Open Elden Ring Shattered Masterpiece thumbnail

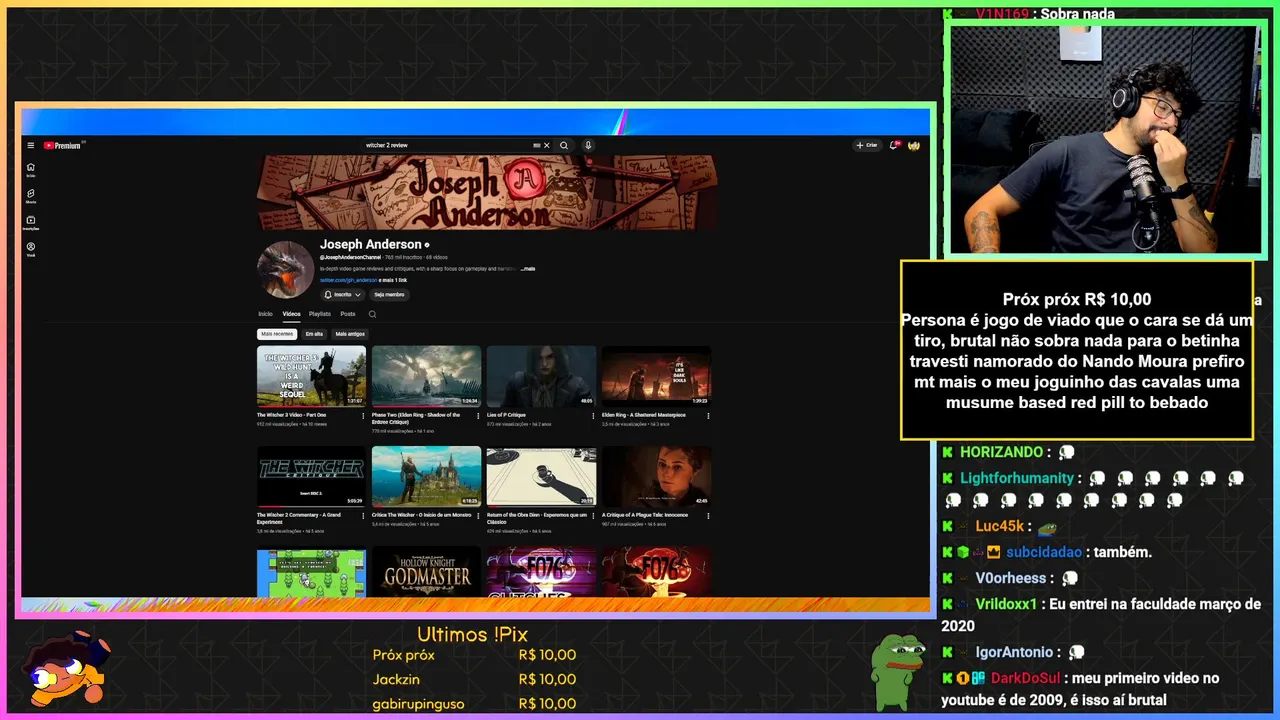pyautogui.click(x=656, y=377)
